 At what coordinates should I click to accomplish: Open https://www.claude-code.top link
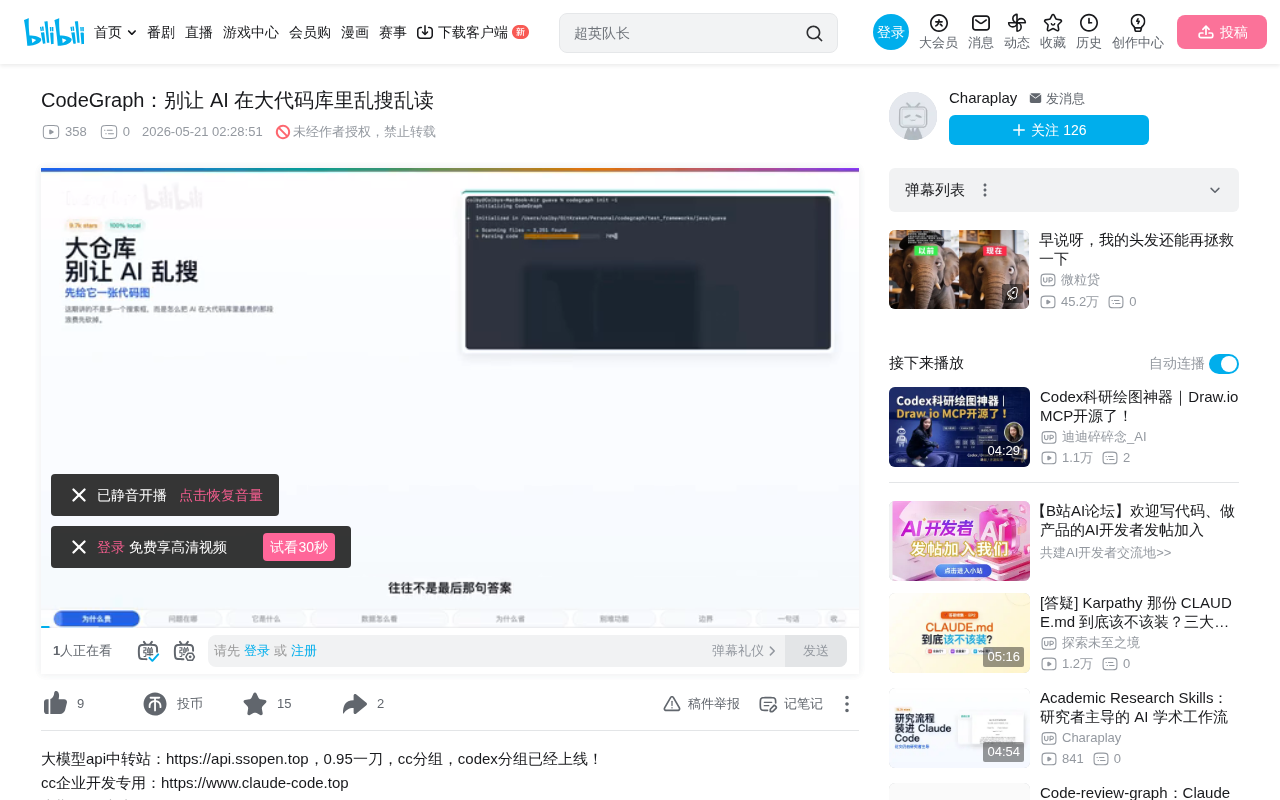(x=255, y=783)
